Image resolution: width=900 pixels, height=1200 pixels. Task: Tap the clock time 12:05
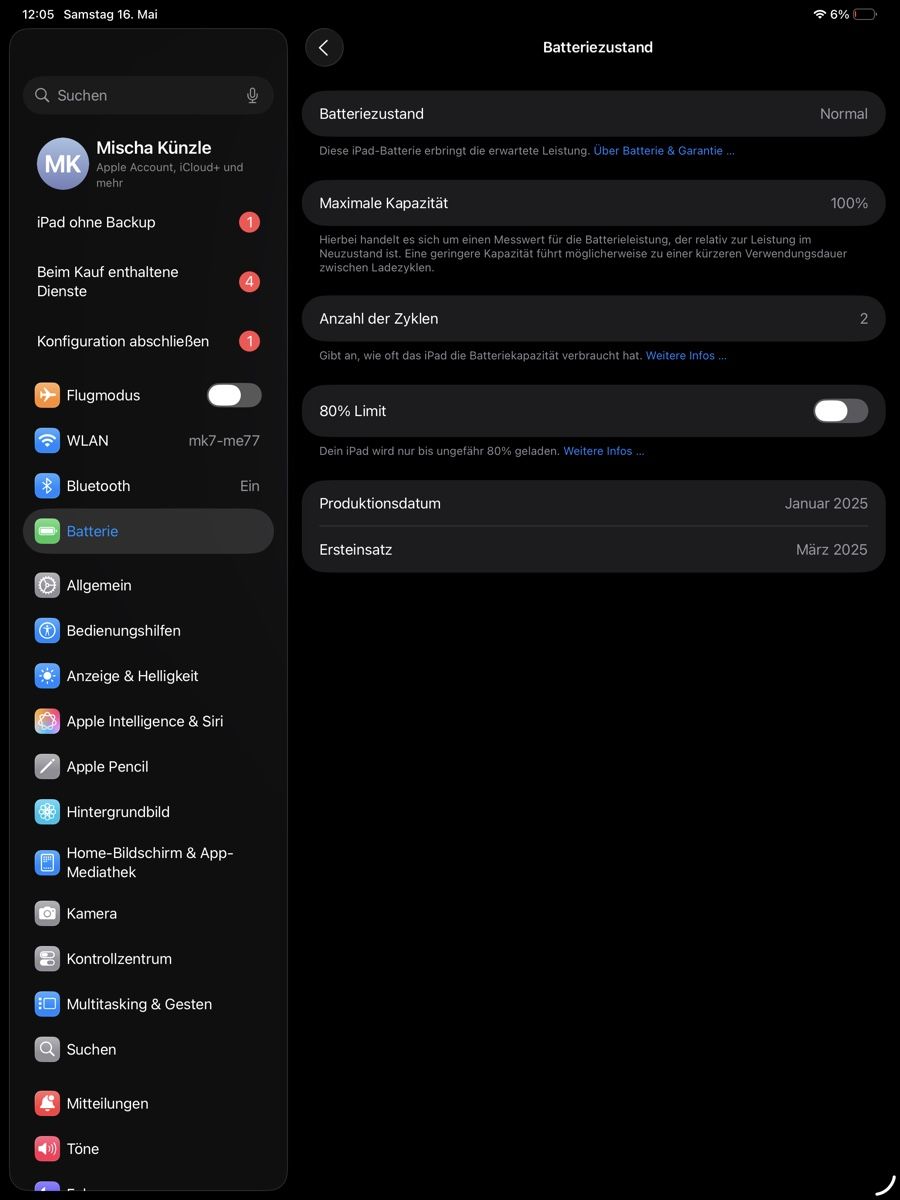[x=38, y=14]
